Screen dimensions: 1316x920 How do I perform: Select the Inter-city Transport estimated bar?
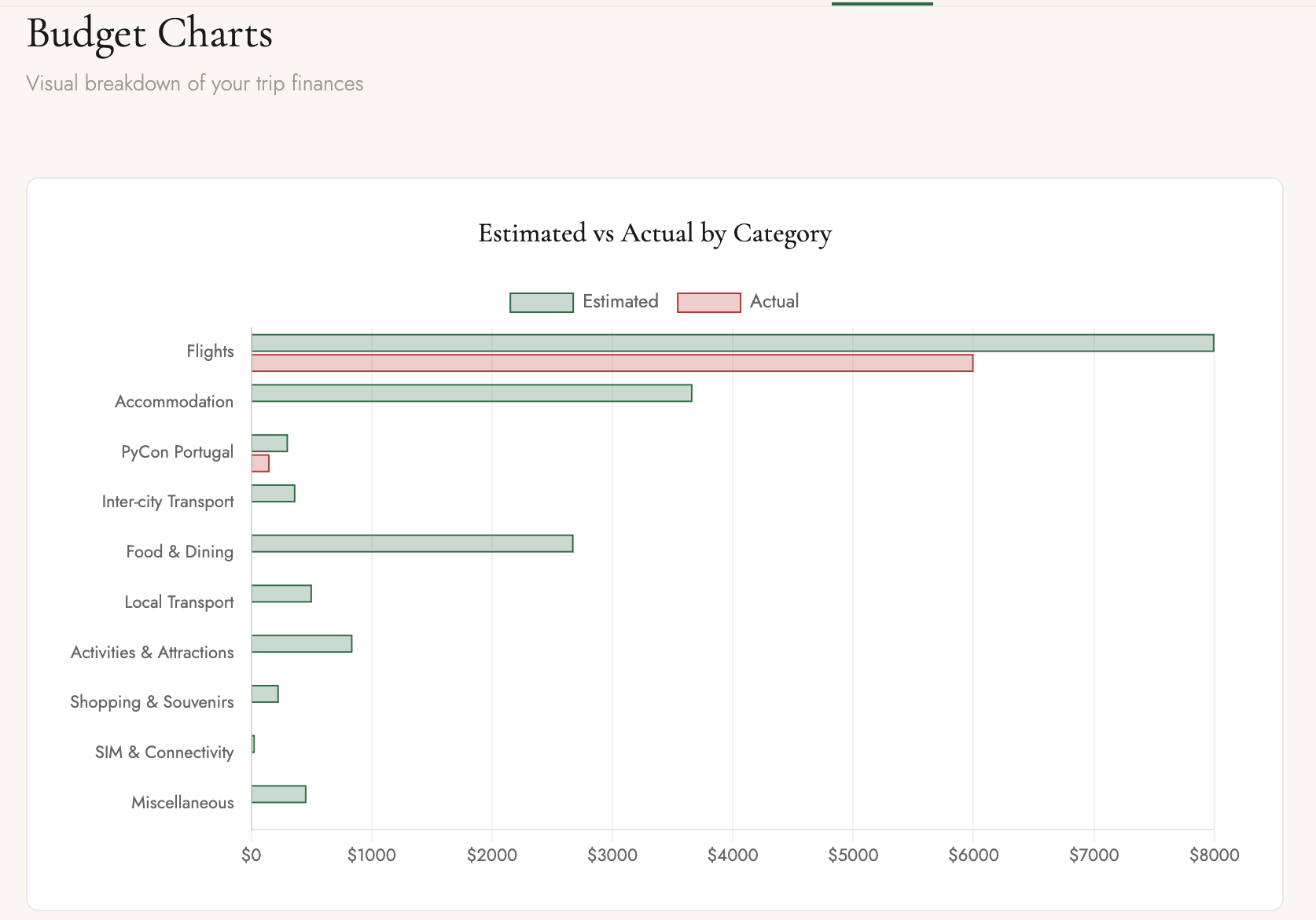[x=273, y=494]
